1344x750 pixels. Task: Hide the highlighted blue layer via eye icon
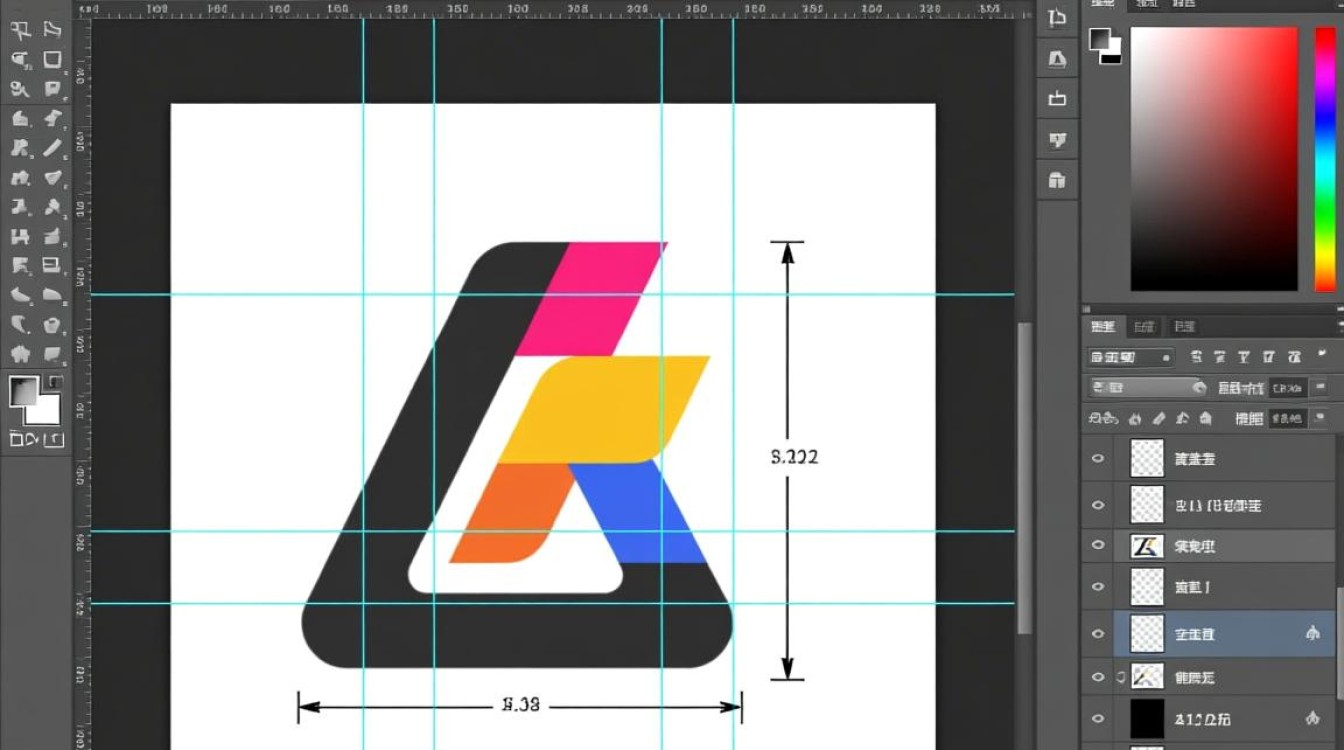coord(1098,633)
